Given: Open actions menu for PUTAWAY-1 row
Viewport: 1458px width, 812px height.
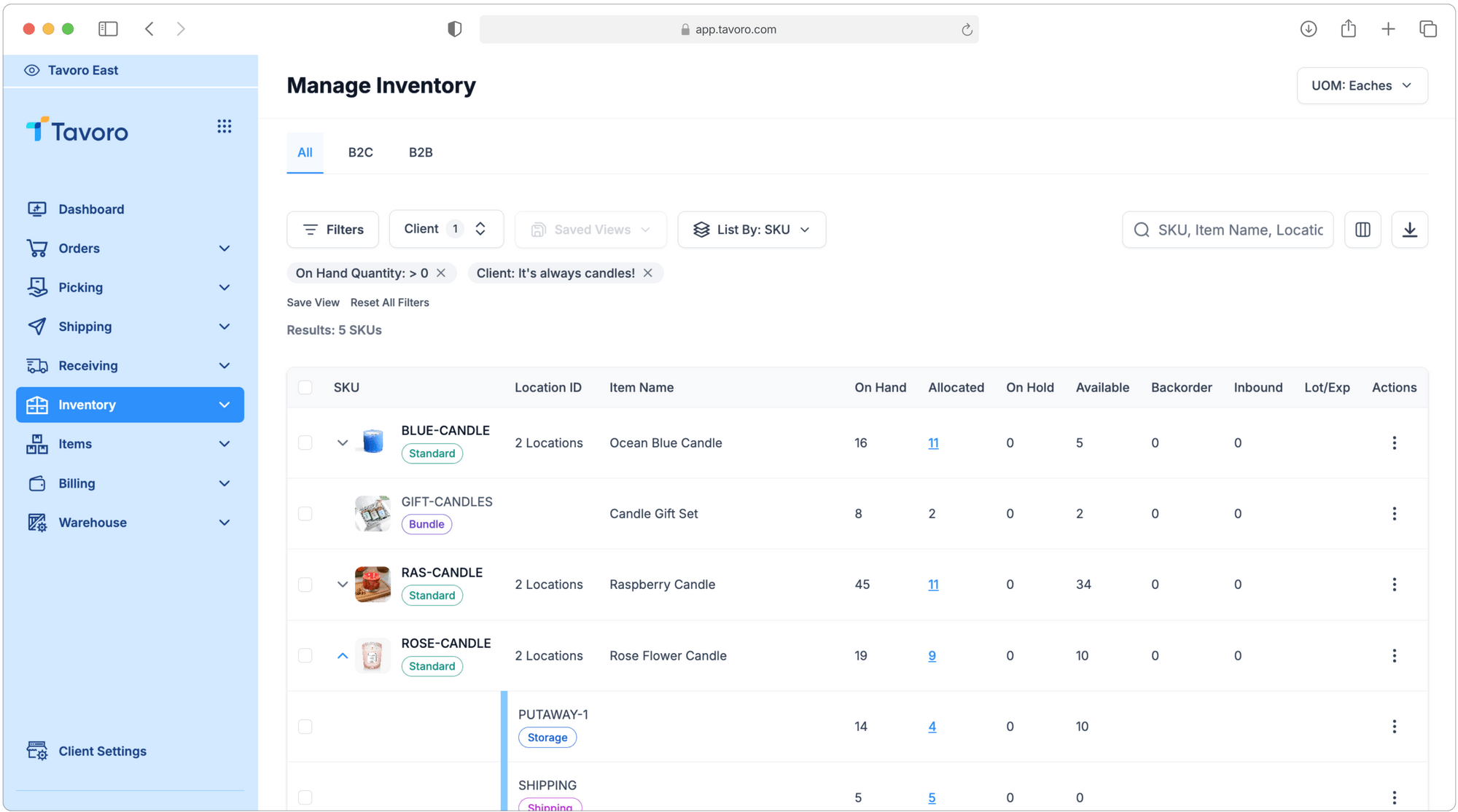Looking at the screenshot, I should [1394, 726].
